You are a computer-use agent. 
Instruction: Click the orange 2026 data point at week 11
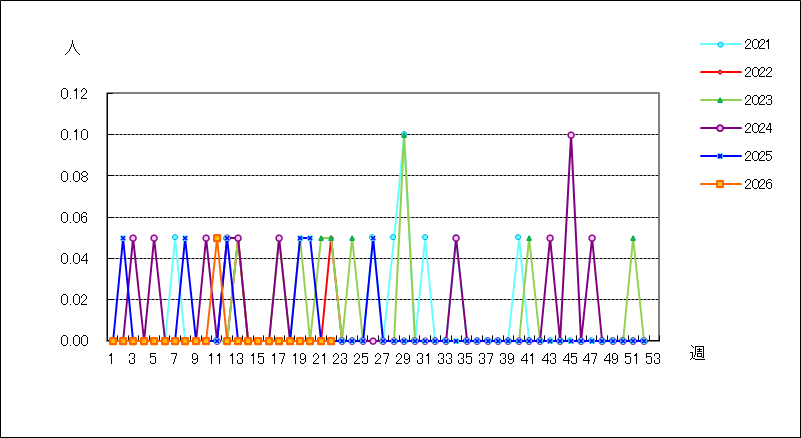pos(217,238)
